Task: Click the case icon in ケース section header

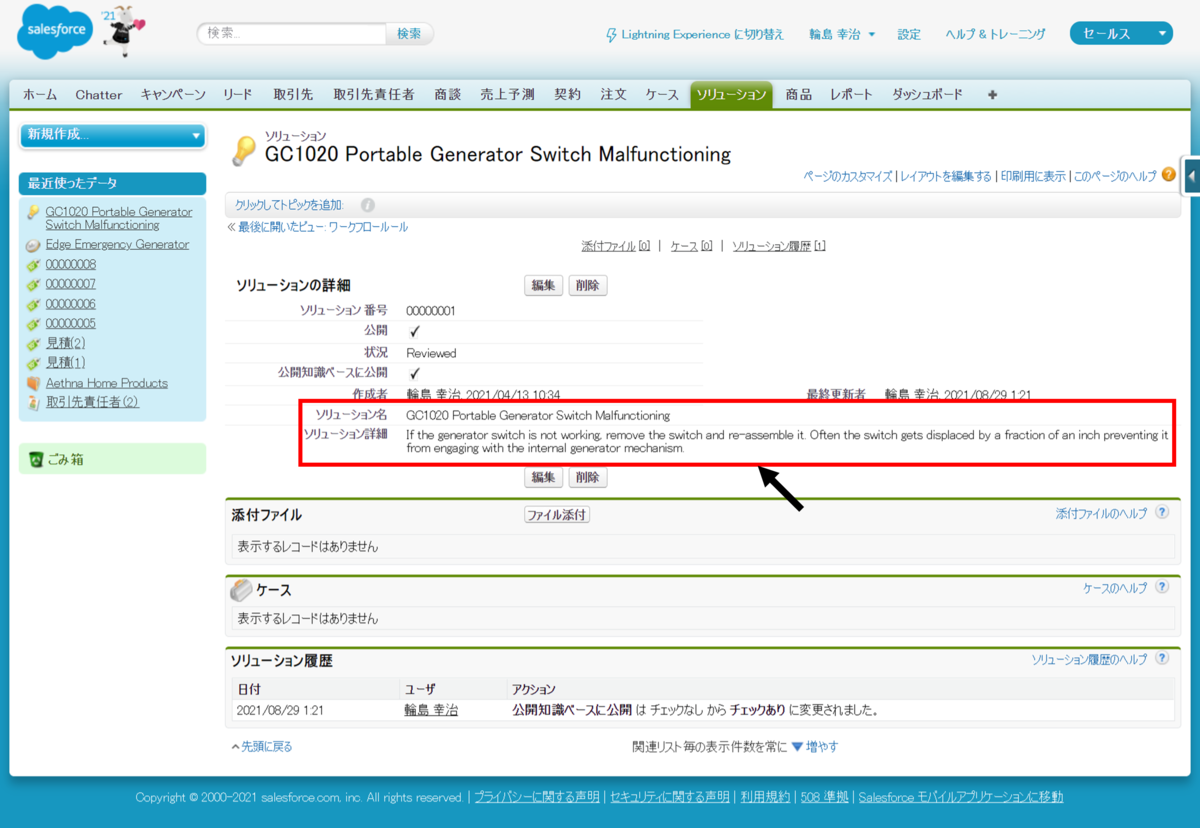Action: pyautogui.click(x=241, y=590)
